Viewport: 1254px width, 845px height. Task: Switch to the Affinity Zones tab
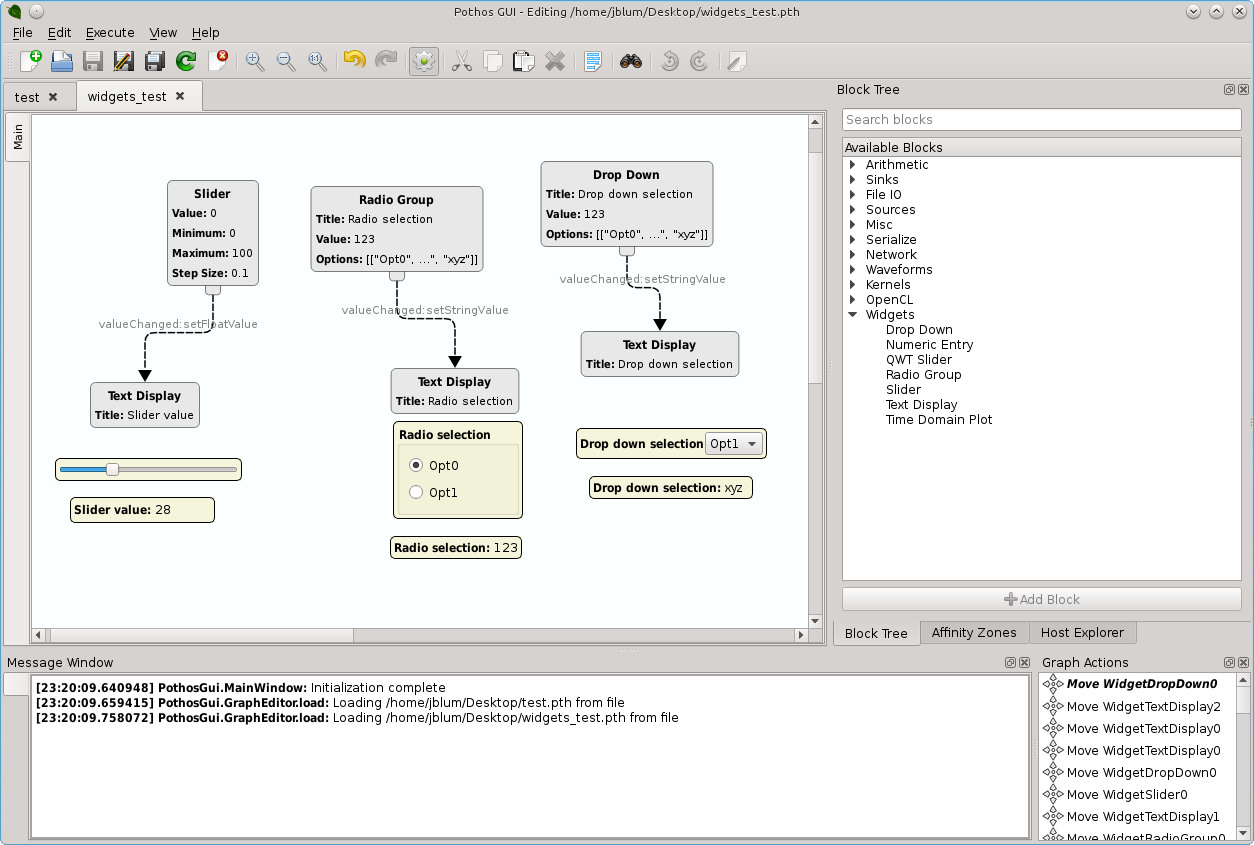click(974, 632)
